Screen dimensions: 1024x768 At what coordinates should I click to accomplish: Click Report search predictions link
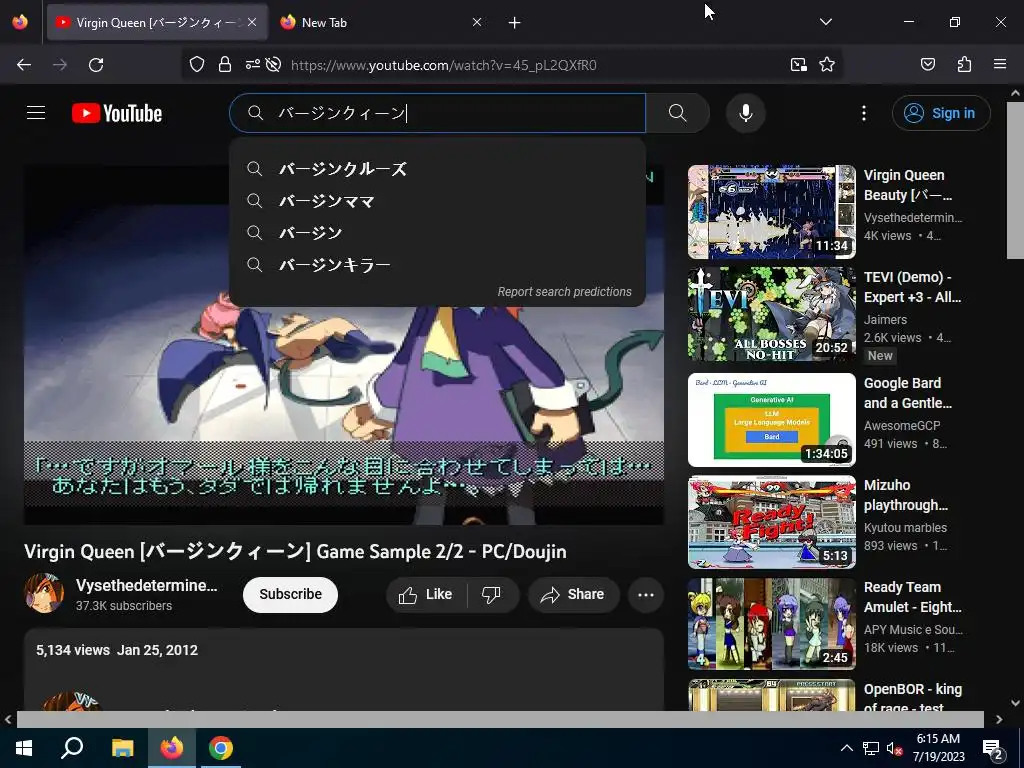(x=564, y=292)
